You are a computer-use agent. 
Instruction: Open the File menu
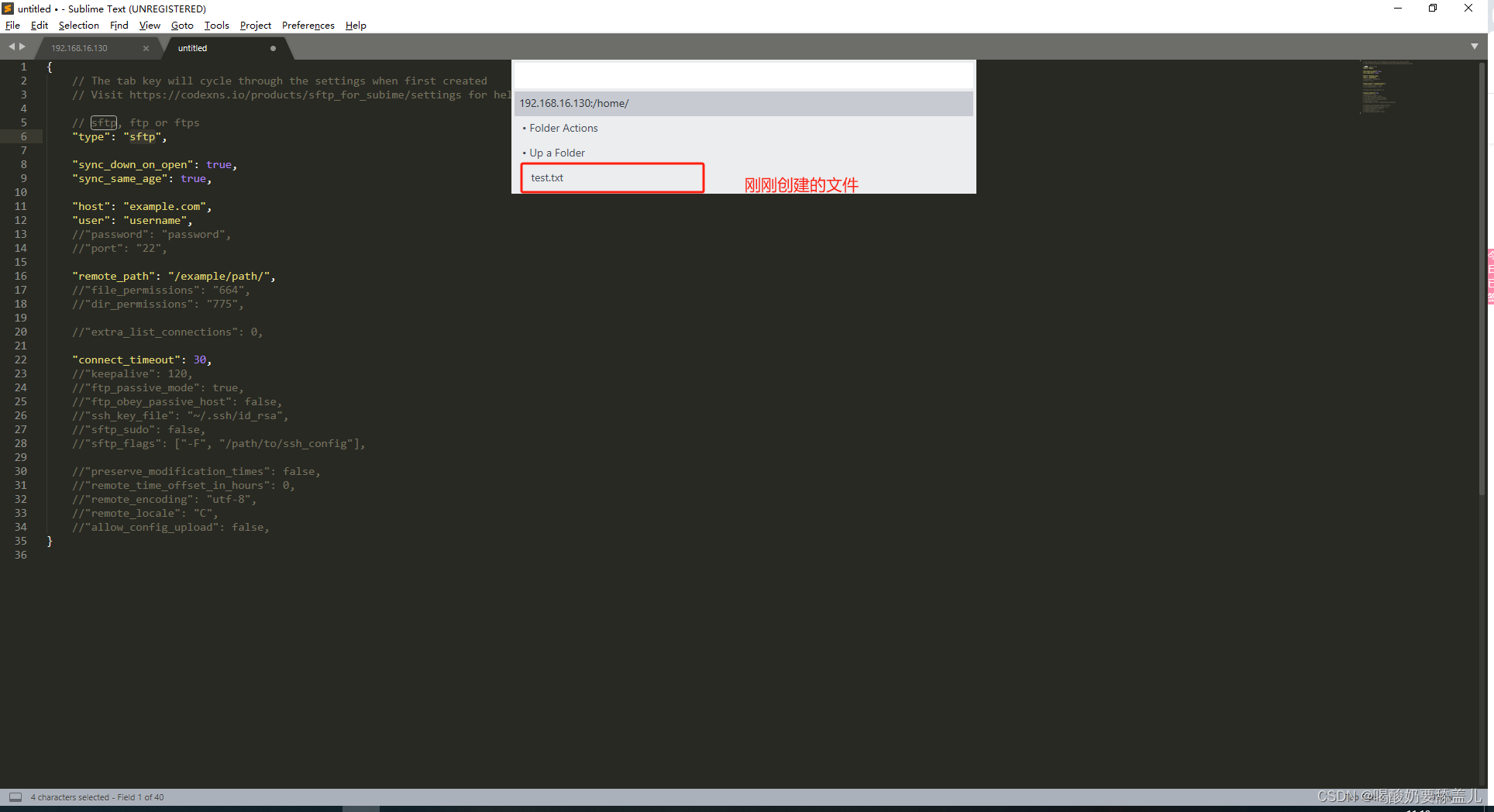(x=12, y=25)
